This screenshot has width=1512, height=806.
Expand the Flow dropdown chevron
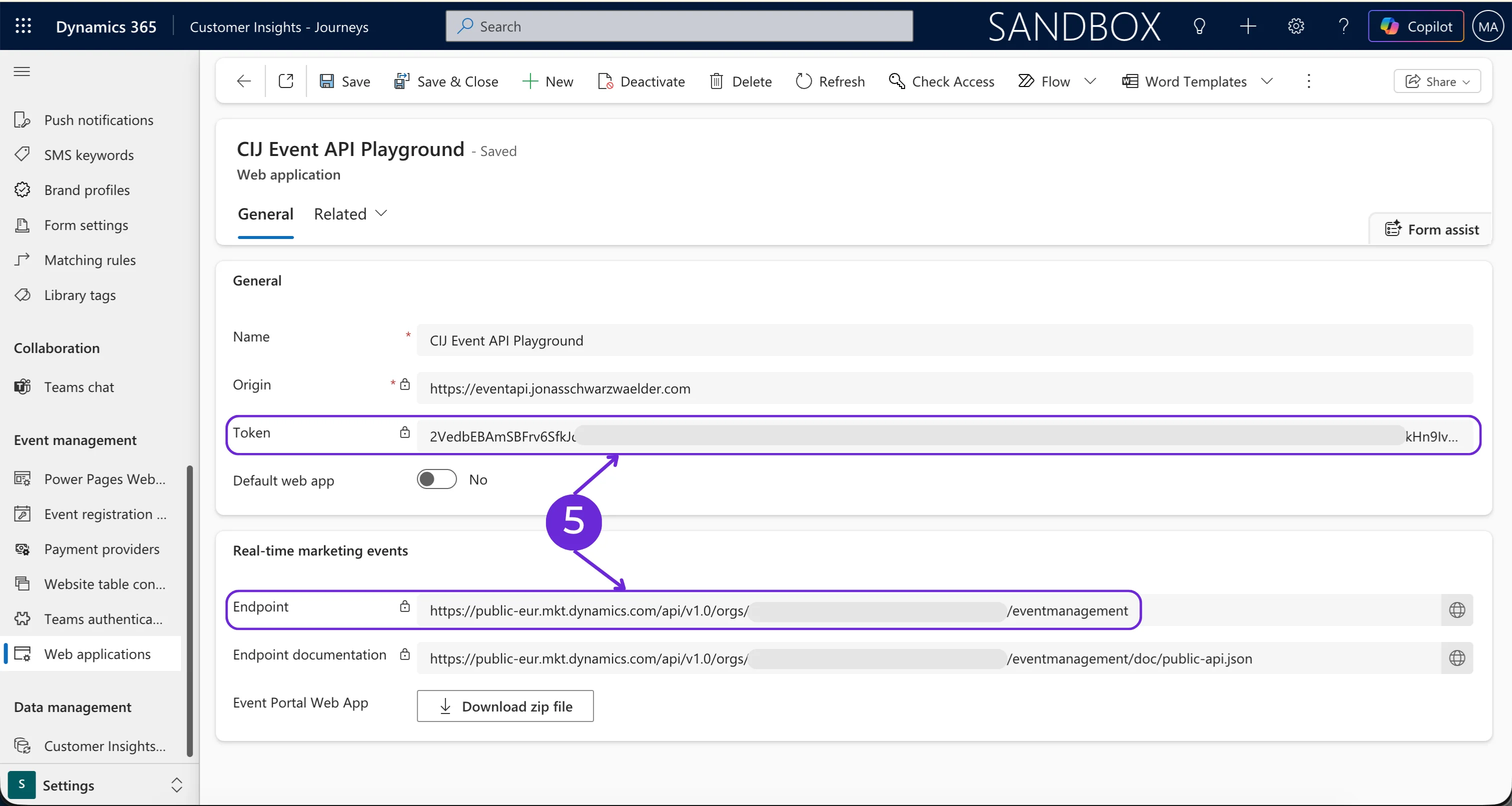(x=1090, y=81)
